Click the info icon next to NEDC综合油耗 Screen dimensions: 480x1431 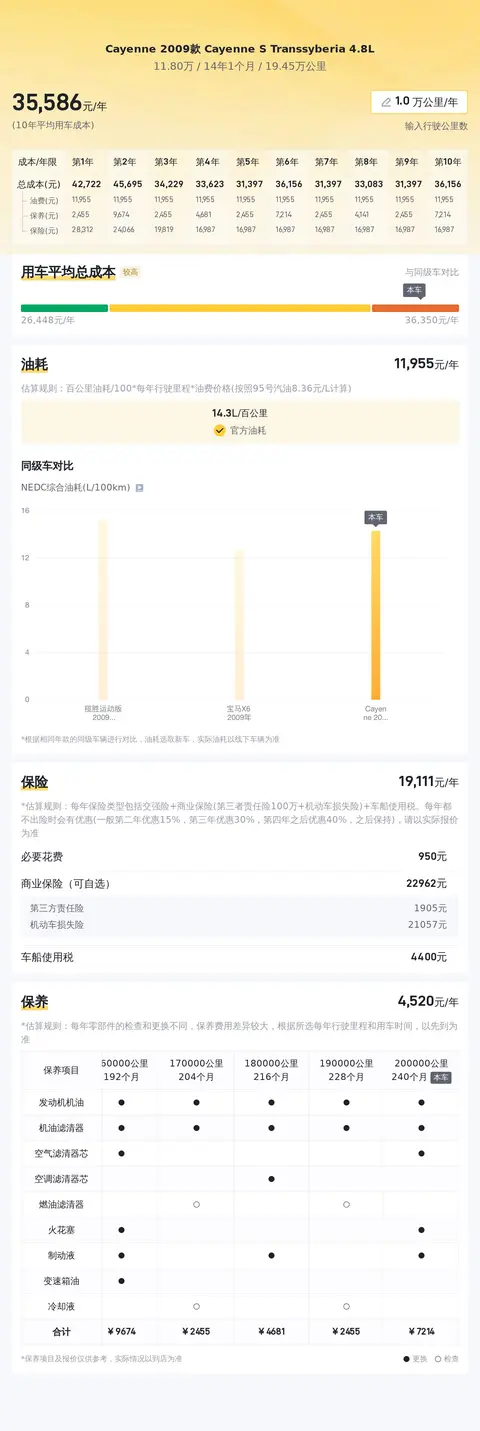pyautogui.click(x=139, y=488)
